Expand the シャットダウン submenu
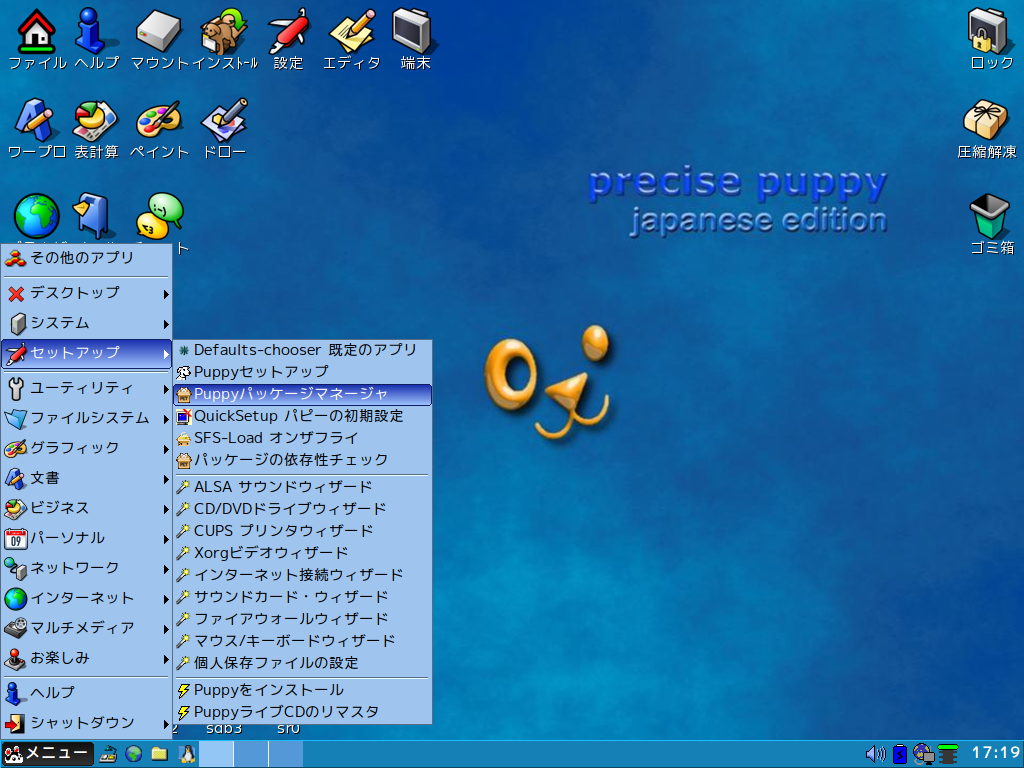This screenshot has height=768, width=1024. pyautogui.click(x=86, y=724)
